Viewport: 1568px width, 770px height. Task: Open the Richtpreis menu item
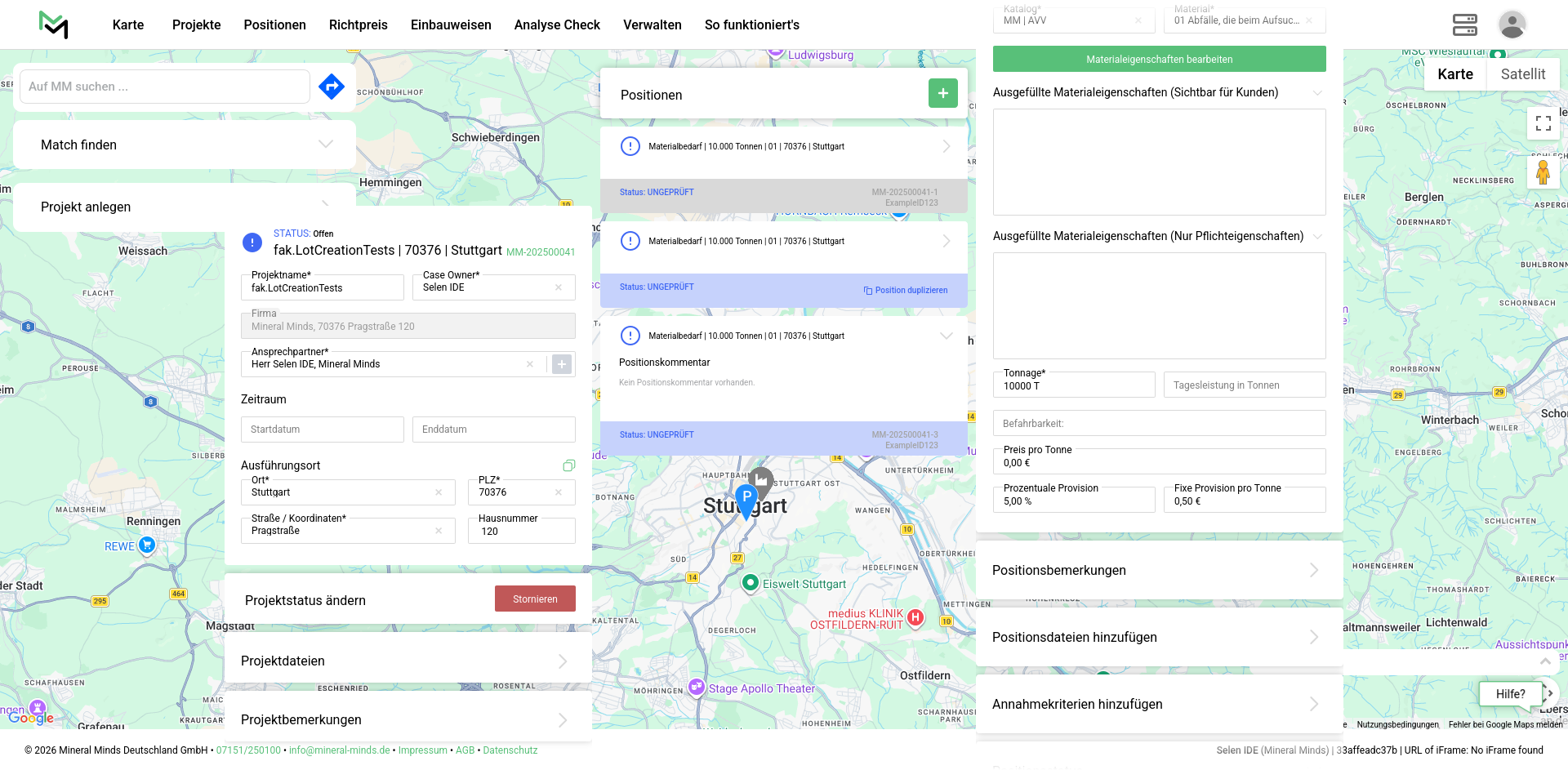pos(358,24)
